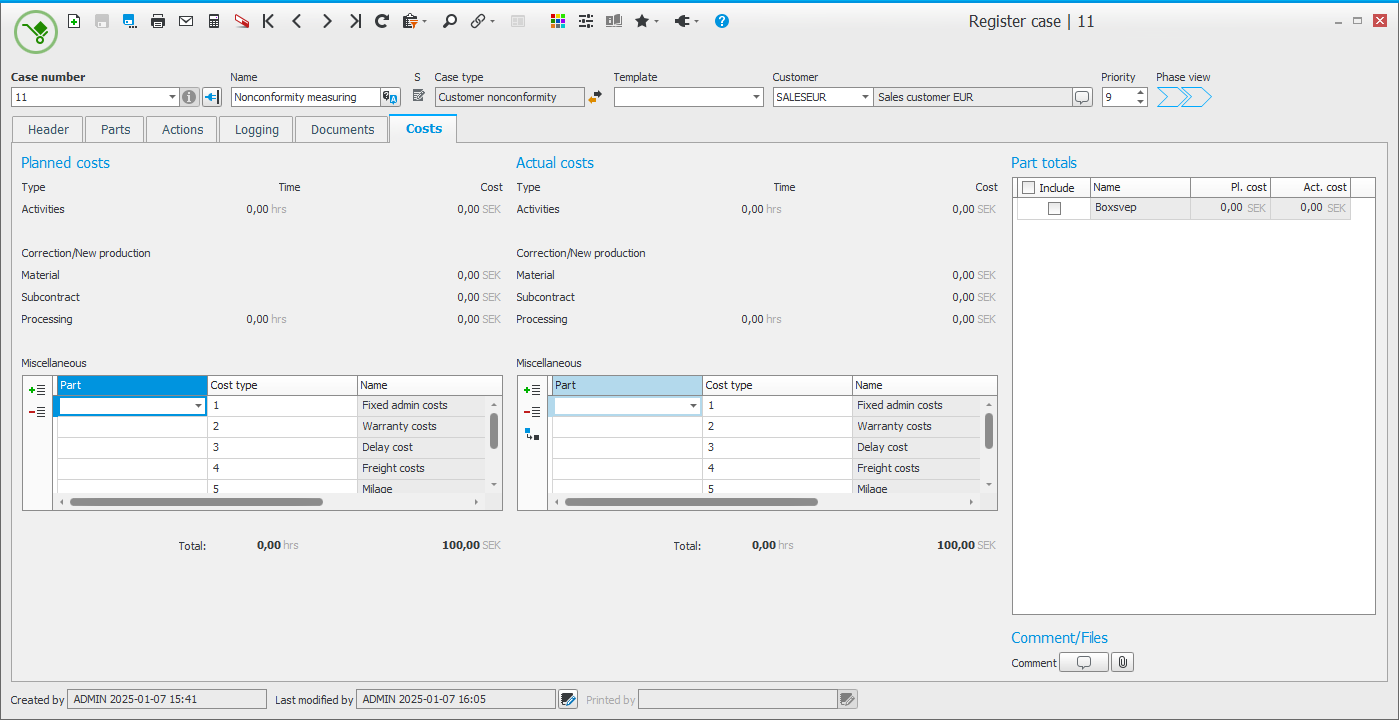Toggle the Include header checkbox
The image size is (1399, 720).
1028,188
